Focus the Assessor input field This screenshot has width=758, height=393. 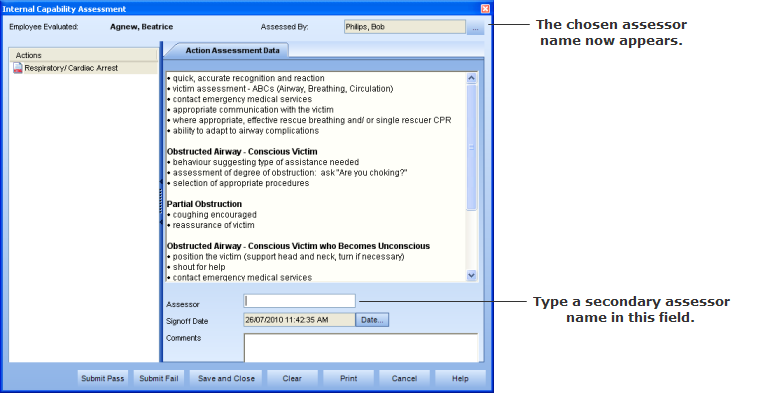(300, 301)
